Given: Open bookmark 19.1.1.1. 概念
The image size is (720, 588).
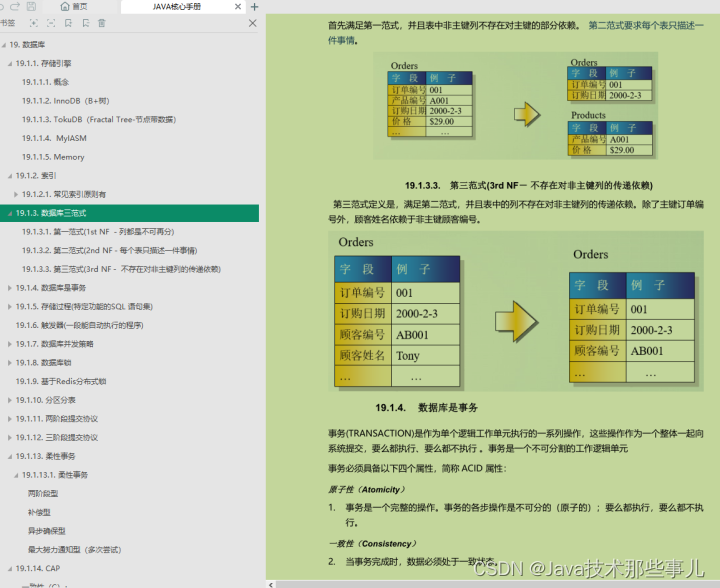Looking at the screenshot, I should [x=45, y=82].
